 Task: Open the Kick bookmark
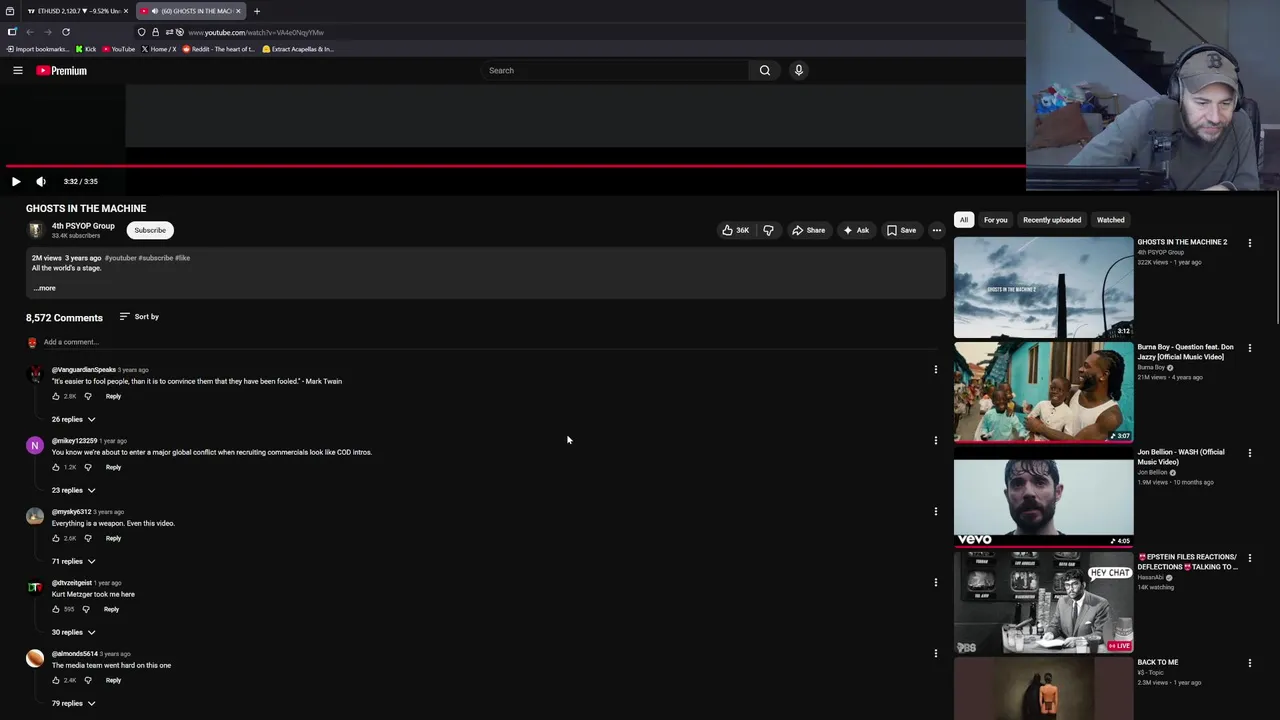pyautogui.click(x=86, y=49)
